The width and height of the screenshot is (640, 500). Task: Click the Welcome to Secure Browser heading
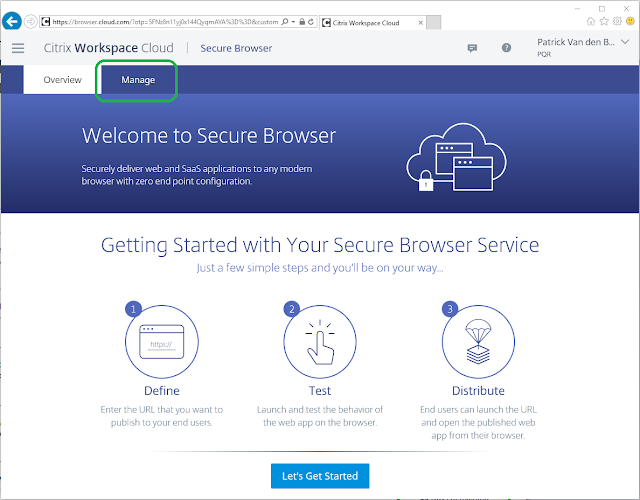209,136
